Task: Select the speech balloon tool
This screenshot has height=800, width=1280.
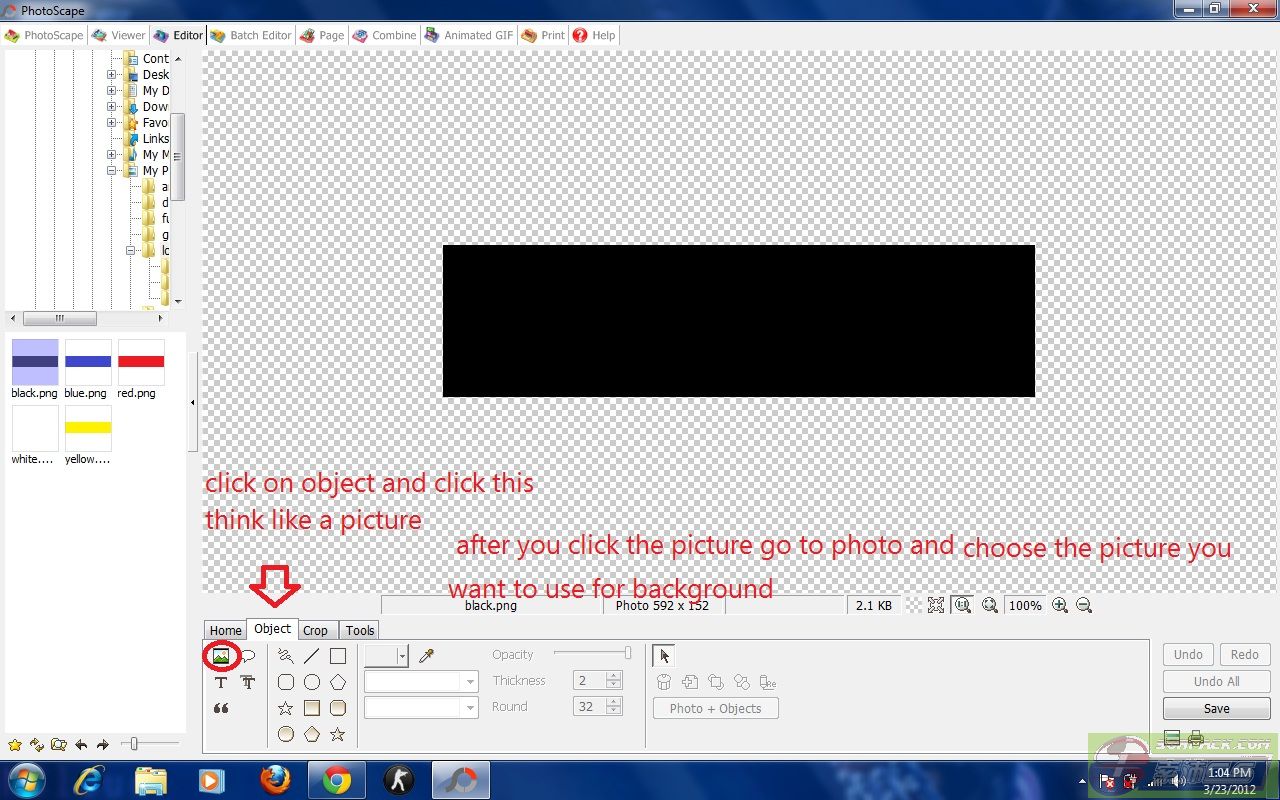Action: coord(248,656)
